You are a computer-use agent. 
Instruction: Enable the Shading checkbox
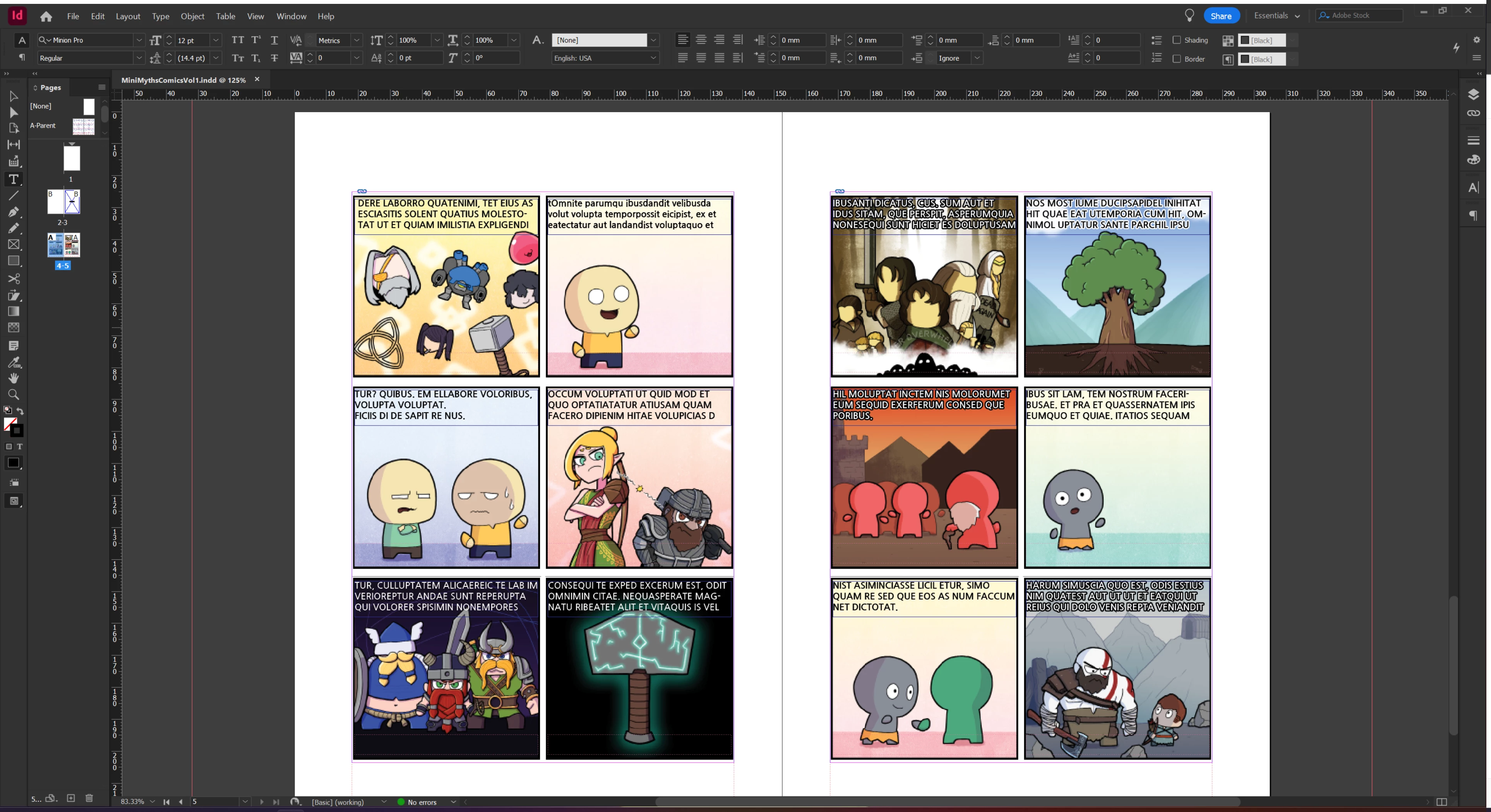[1176, 40]
